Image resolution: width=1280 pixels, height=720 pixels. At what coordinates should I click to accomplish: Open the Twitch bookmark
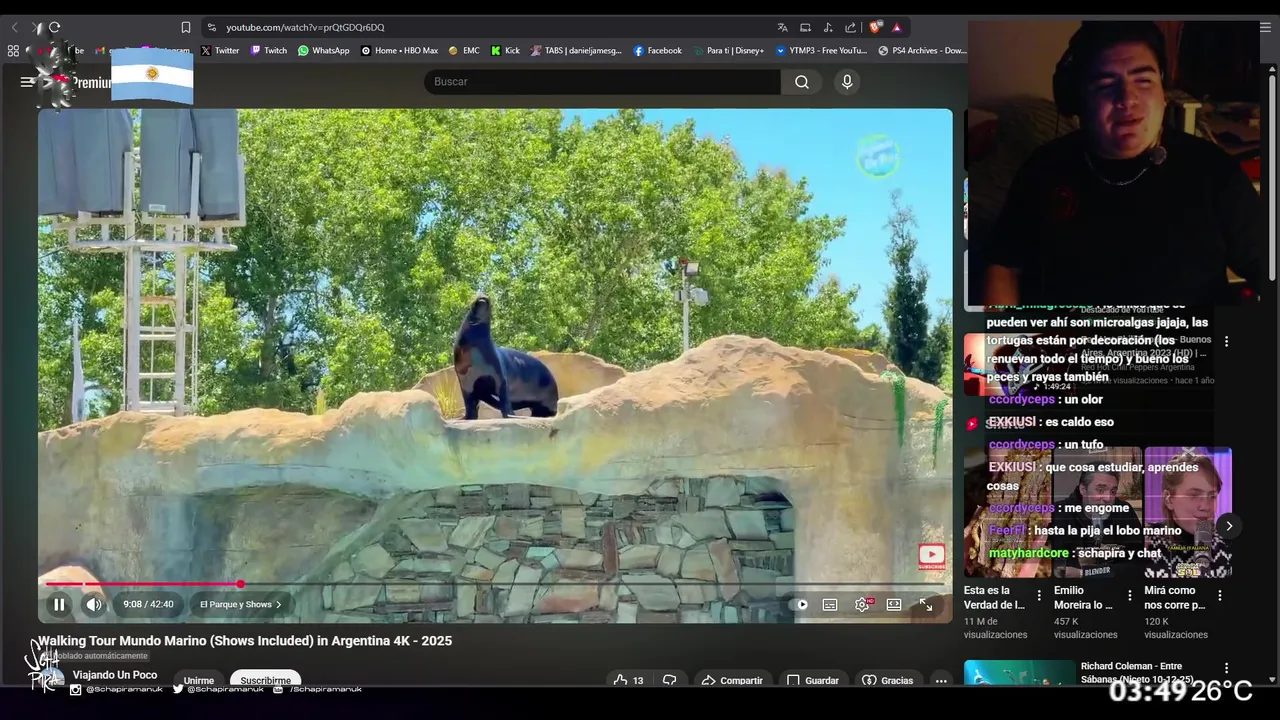coord(269,50)
